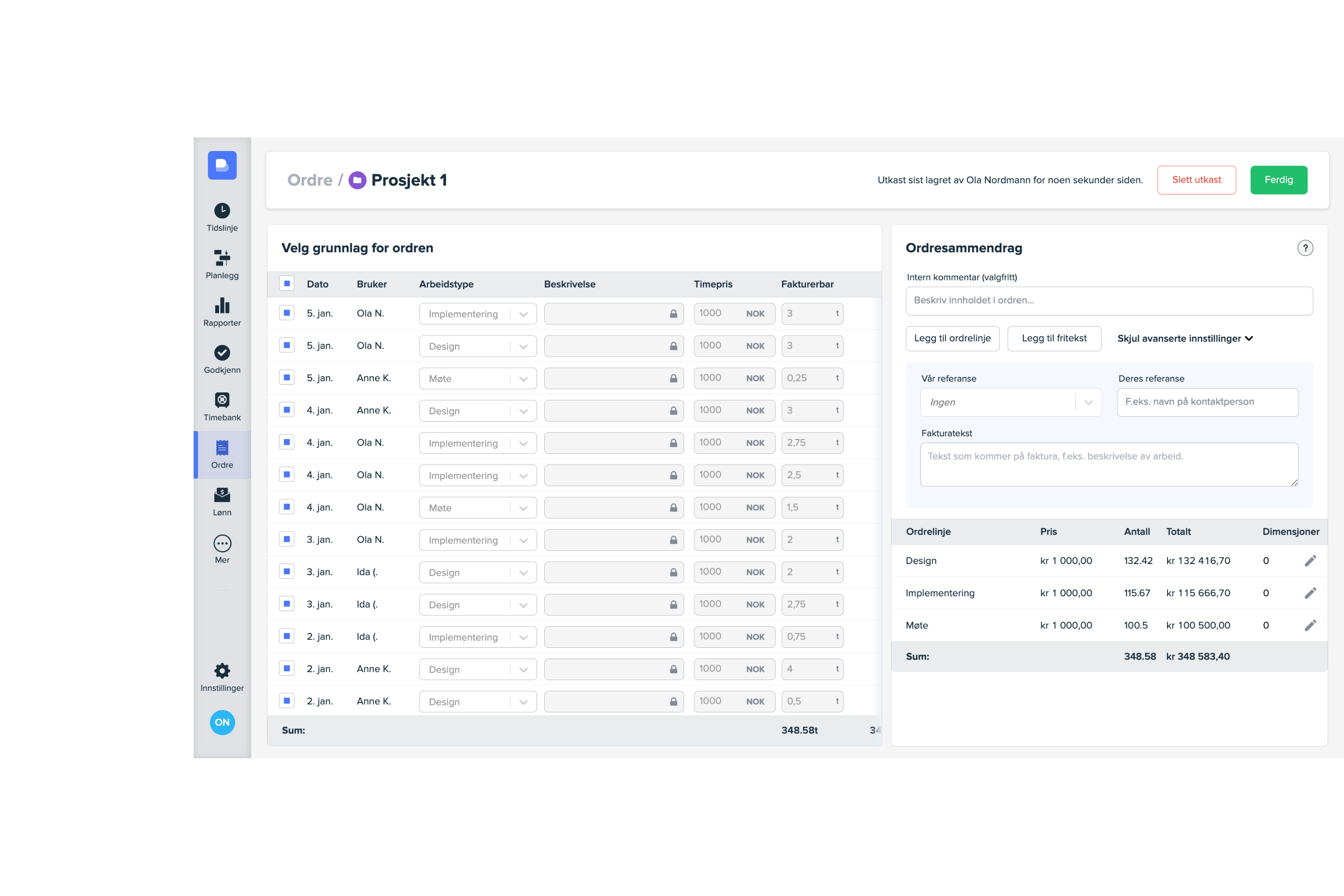Click Fakturerbar field showing 0,25

(812, 378)
